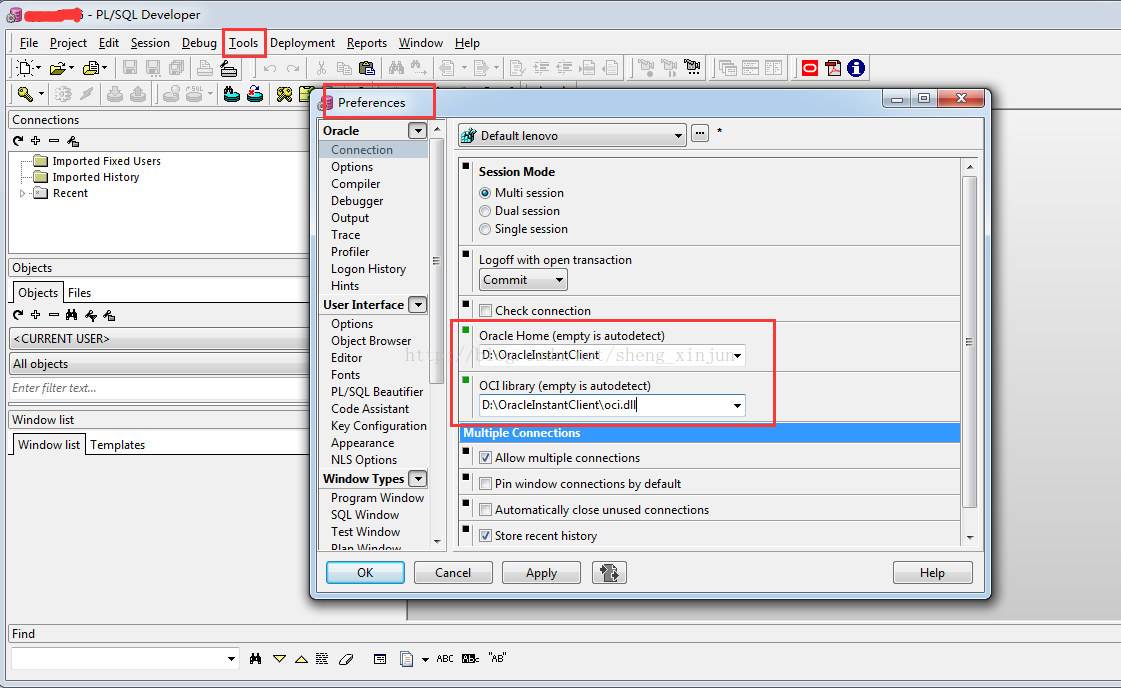
Task: Switch to the Templates tab
Action: (118, 445)
